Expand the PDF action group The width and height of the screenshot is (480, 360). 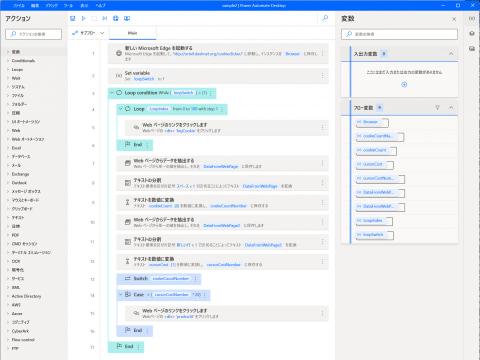click(x=8, y=235)
